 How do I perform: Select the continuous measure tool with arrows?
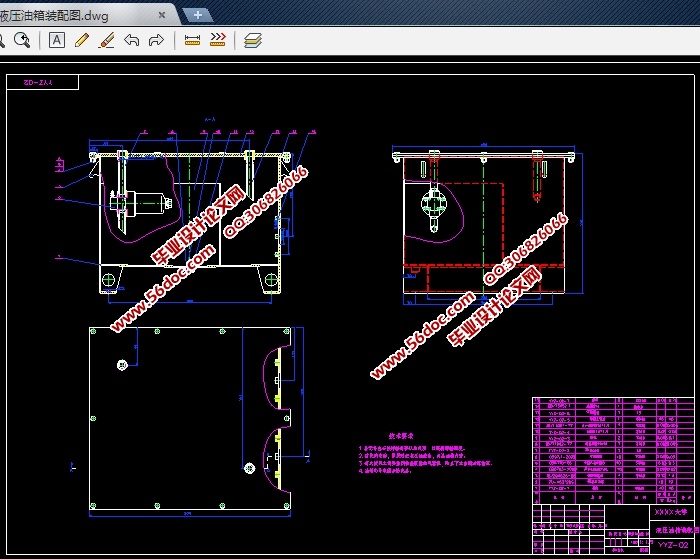point(217,40)
